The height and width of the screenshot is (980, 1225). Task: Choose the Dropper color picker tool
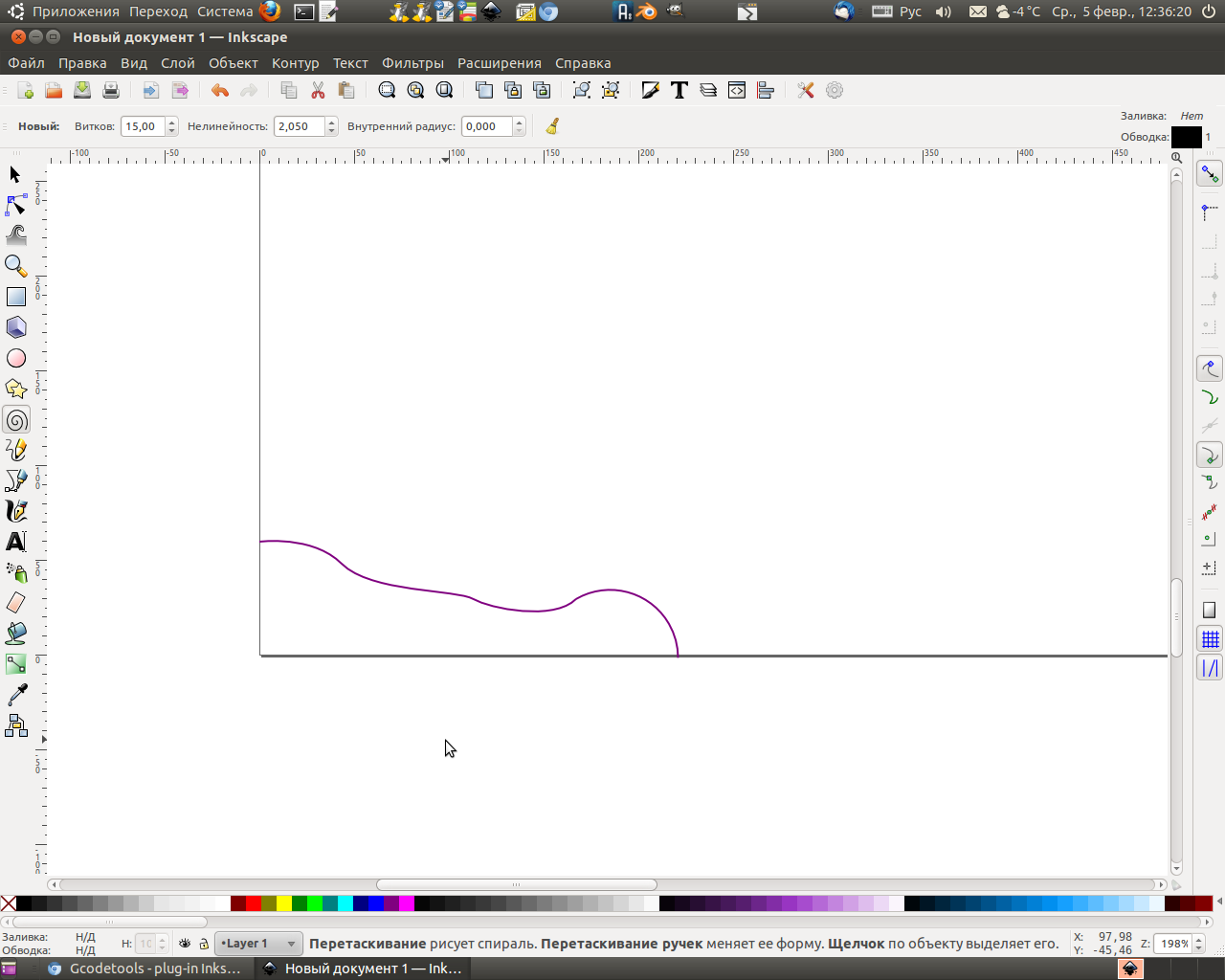tap(15, 695)
